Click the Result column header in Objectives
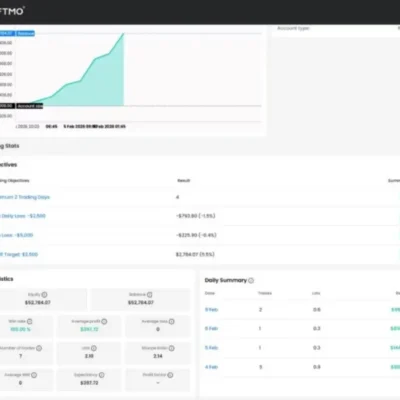This screenshot has width=400, height=400. click(x=184, y=181)
